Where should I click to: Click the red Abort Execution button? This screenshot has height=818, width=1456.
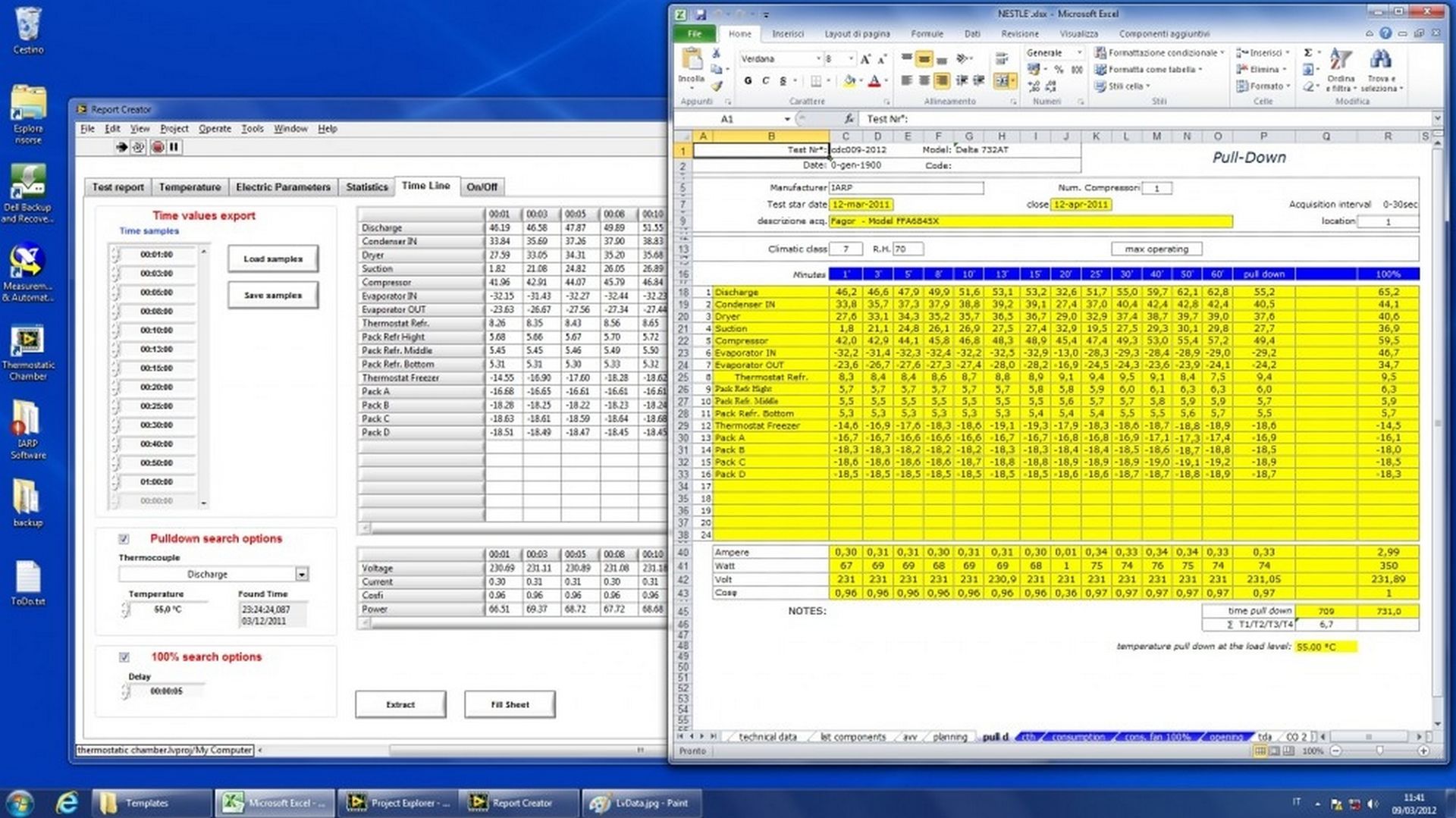click(157, 147)
